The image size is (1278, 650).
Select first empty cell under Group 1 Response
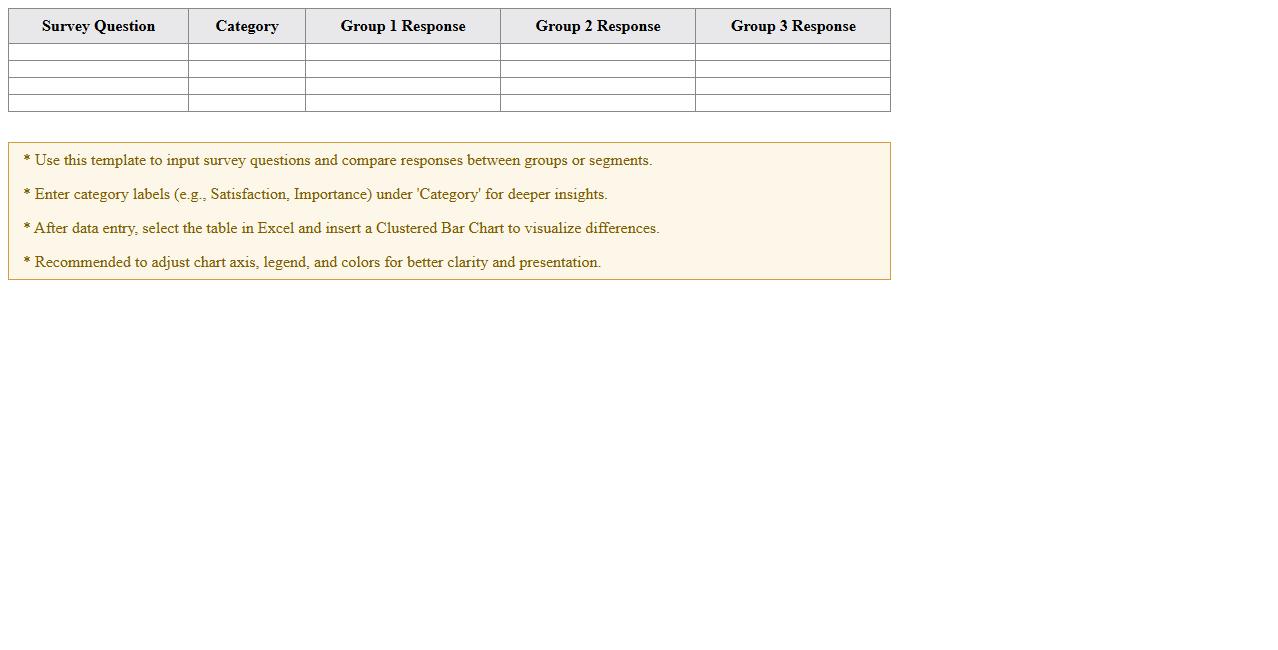[402, 52]
